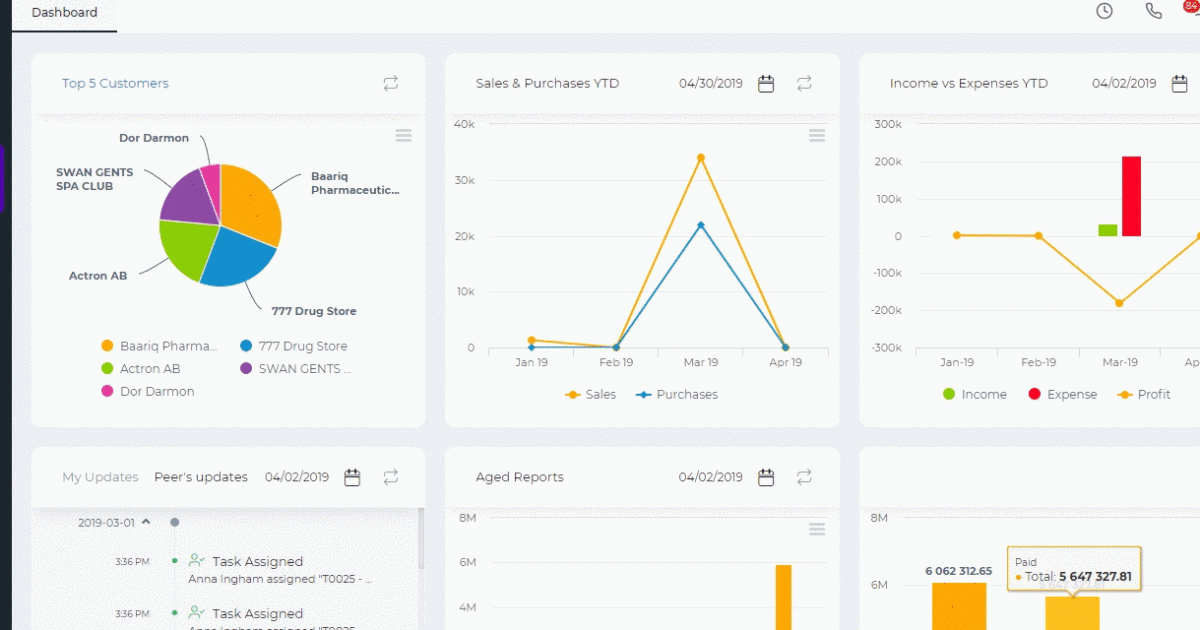Select the Peer's updates tab
The width and height of the screenshot is (1200, 630).
[x=201, y=478]
